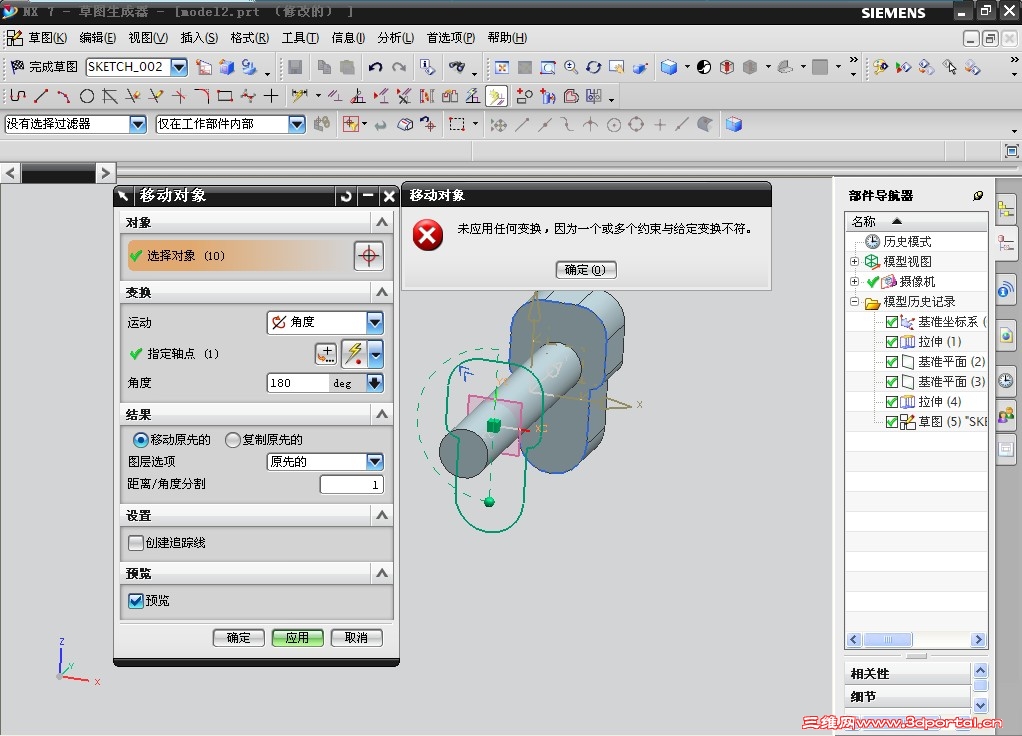1022x736 pixels.
Task: Click the rectangle selection marquee icon
Action: tap(457, 124)
